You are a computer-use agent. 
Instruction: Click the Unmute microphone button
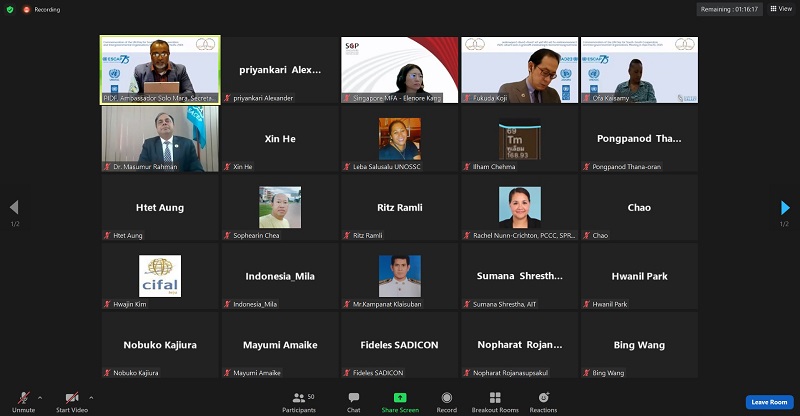click(x=23, y=402)
